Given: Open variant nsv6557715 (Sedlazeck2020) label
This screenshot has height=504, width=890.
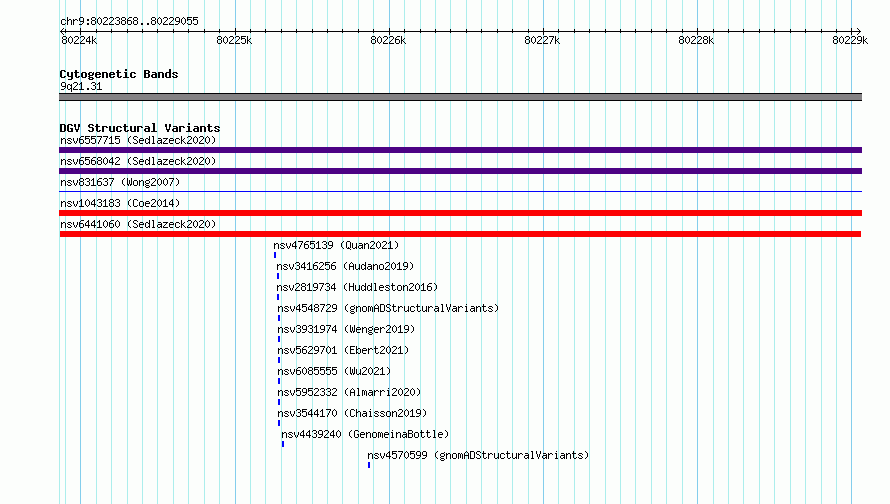Looking at the screenshot, I should 138,140.
